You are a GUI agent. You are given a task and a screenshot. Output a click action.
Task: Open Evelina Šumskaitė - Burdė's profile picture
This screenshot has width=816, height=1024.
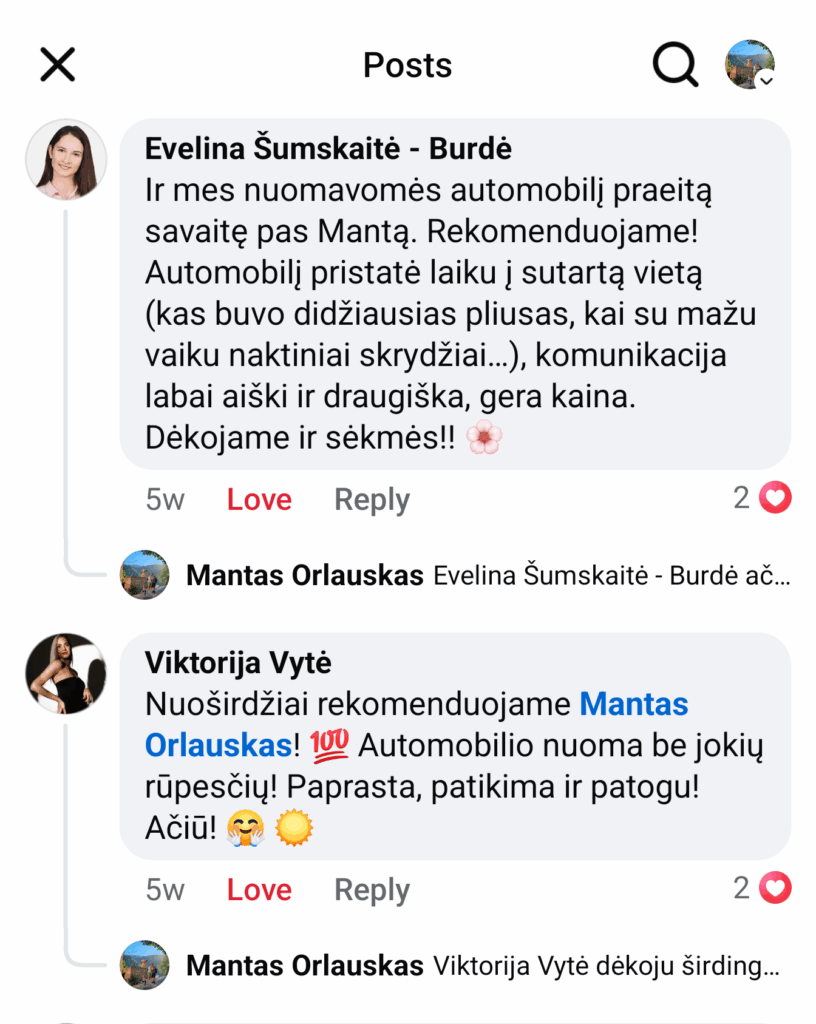66,159
